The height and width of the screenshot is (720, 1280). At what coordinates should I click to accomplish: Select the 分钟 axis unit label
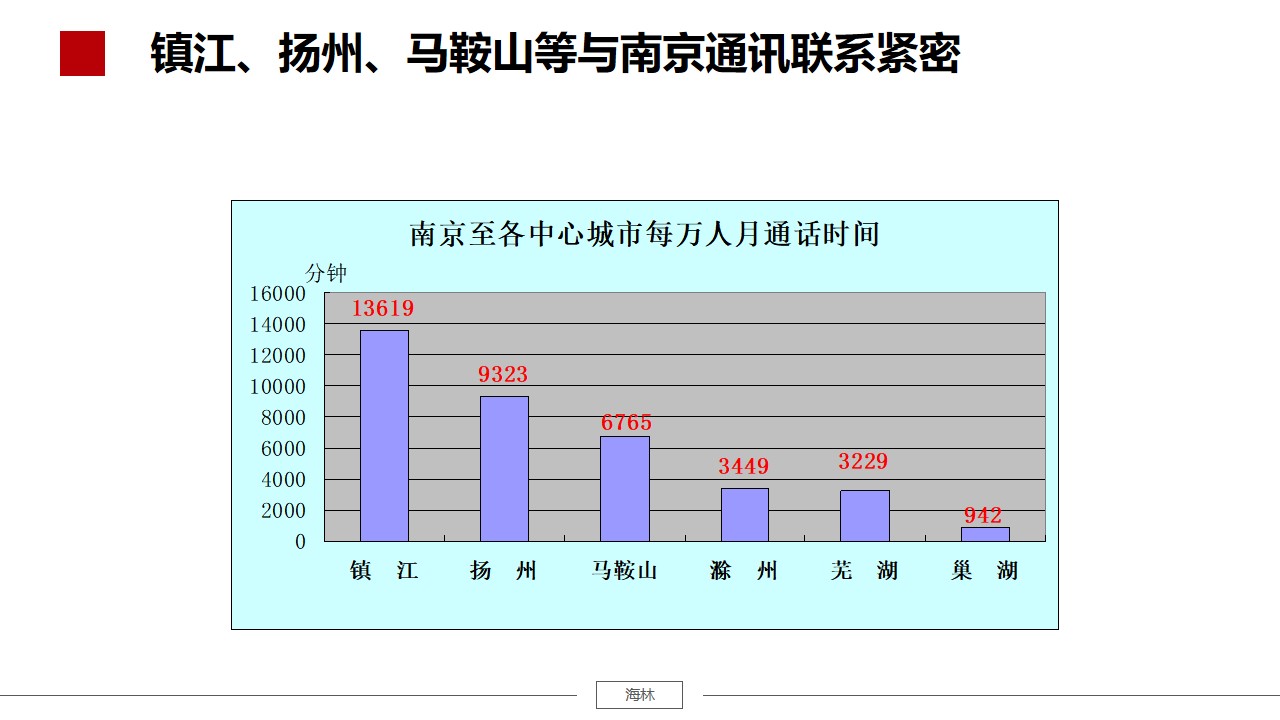click(x=326, y=273)
